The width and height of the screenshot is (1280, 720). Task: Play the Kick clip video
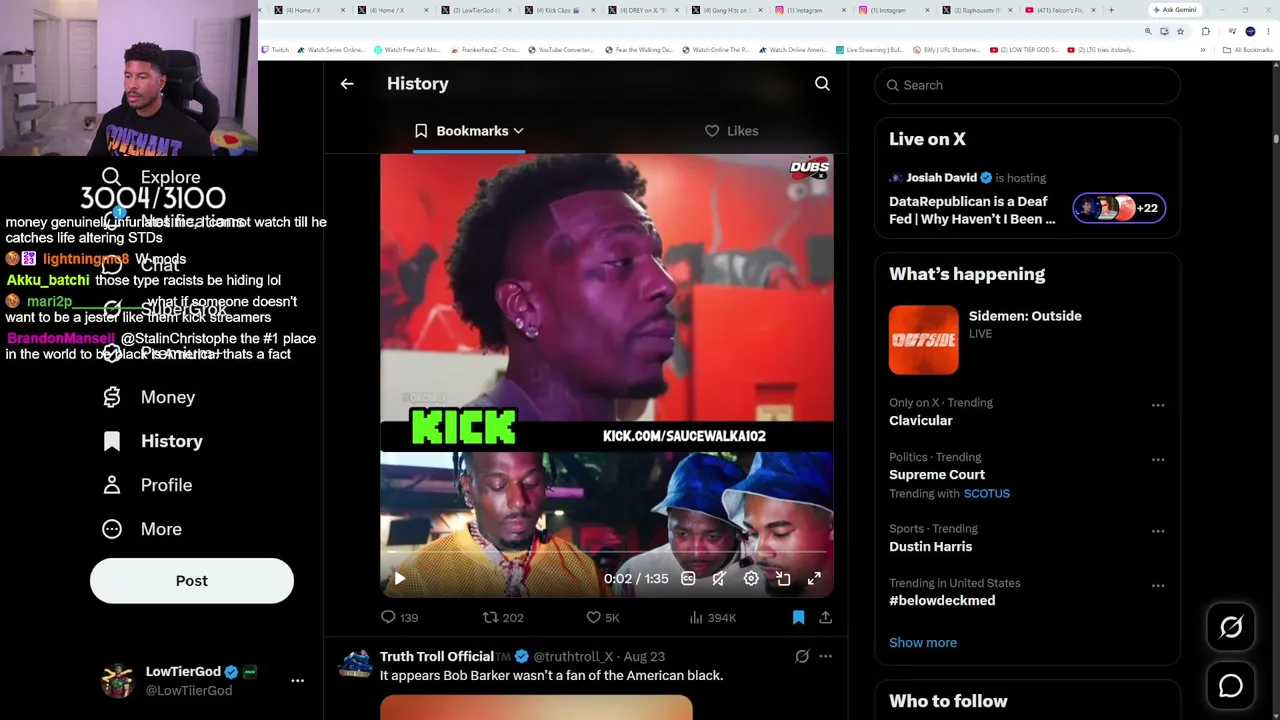[399, 578]
